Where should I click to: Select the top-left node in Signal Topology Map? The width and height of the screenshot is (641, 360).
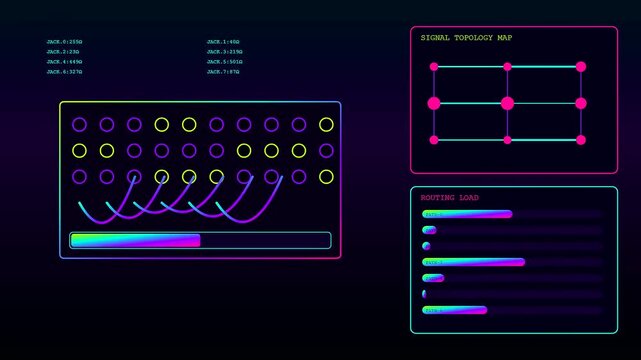pyautogui.click(x=434, y=67)
